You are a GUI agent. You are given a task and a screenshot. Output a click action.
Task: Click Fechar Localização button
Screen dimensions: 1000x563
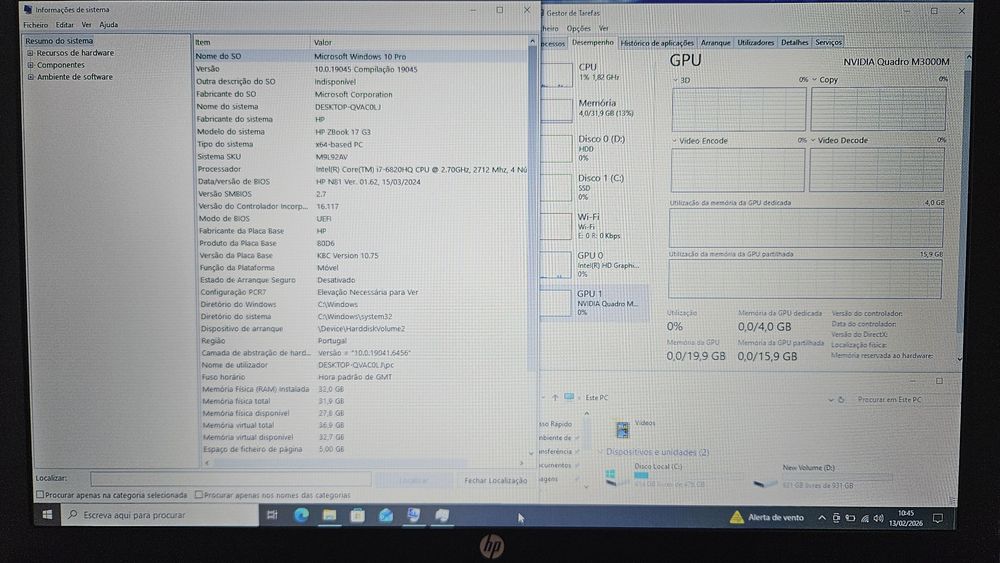tap(496, 480)
